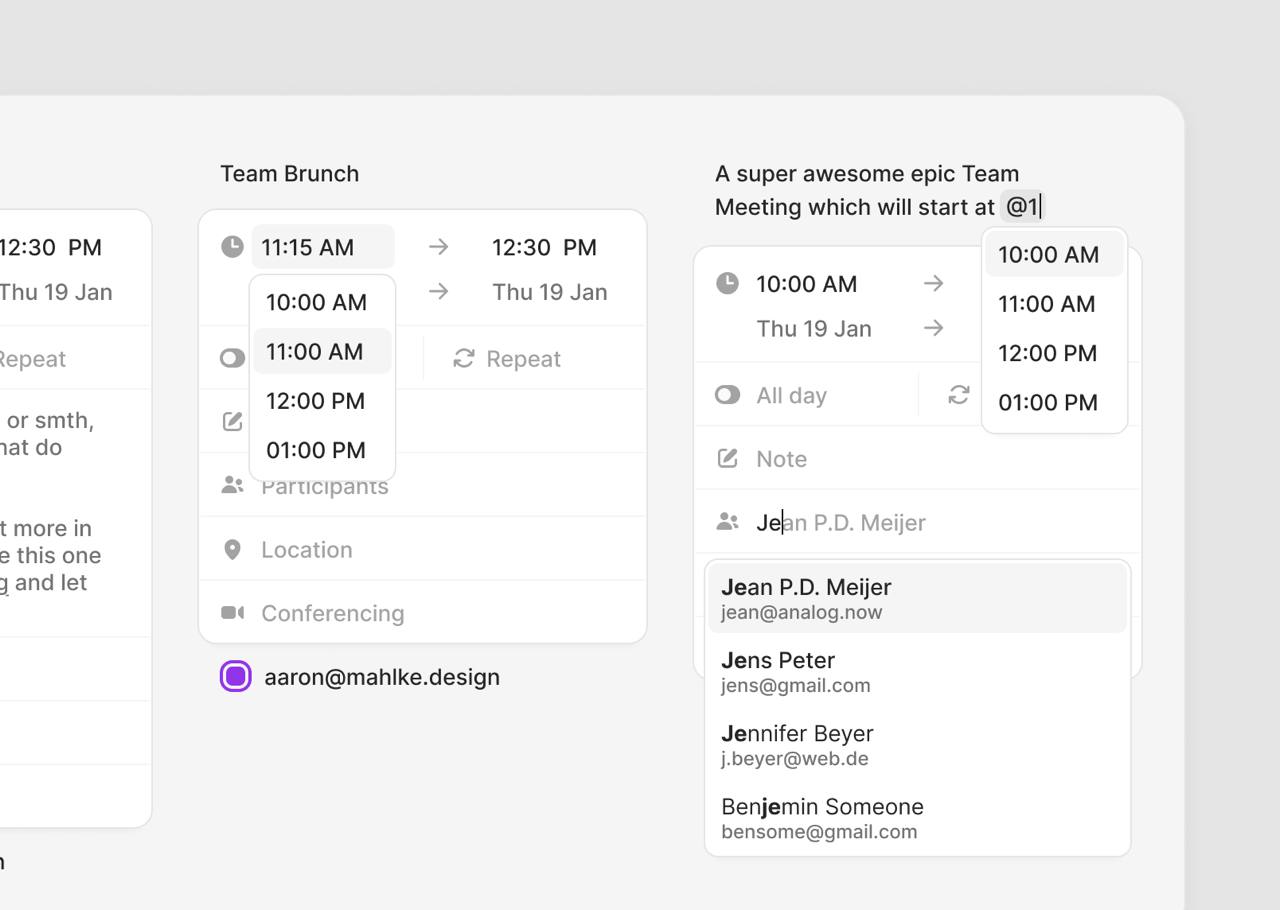Choose 01:00 PM in Team Brunch time list
The height and width of the screenshot is (910, 1280).
coord(322,450)
